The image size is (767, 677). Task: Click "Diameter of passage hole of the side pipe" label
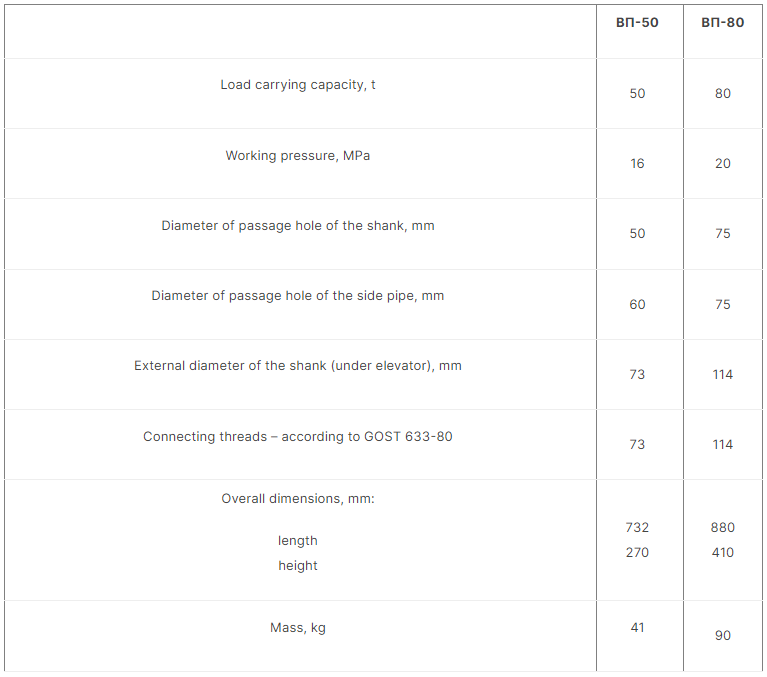298,296
